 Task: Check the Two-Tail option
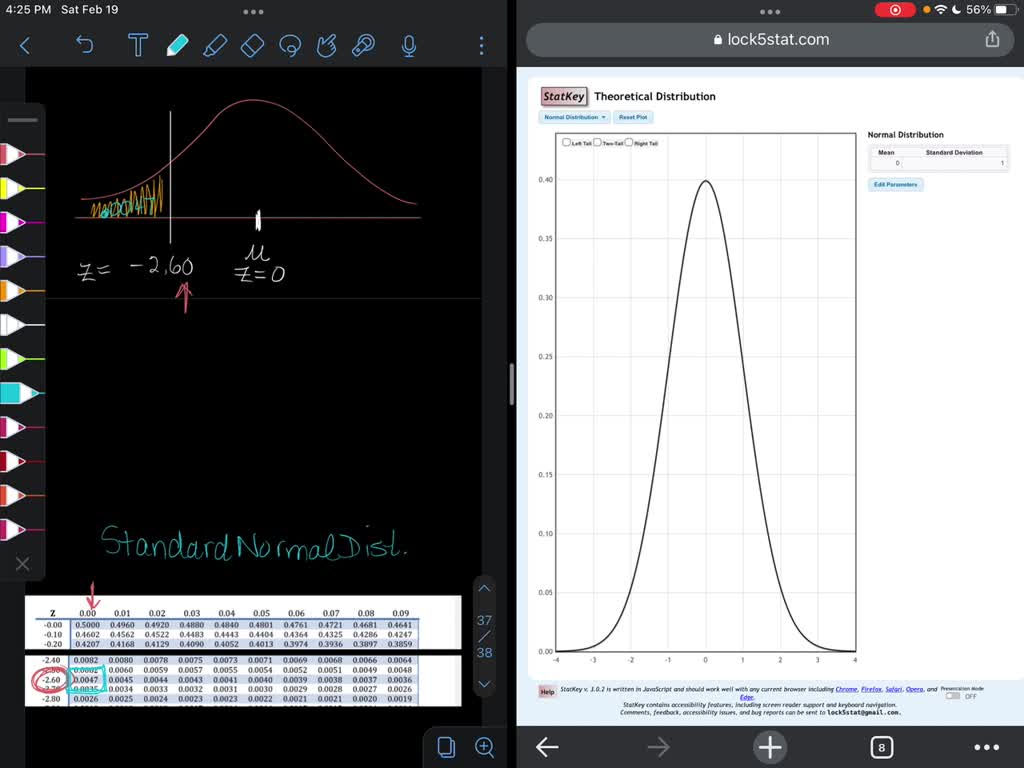coord(597,141)
